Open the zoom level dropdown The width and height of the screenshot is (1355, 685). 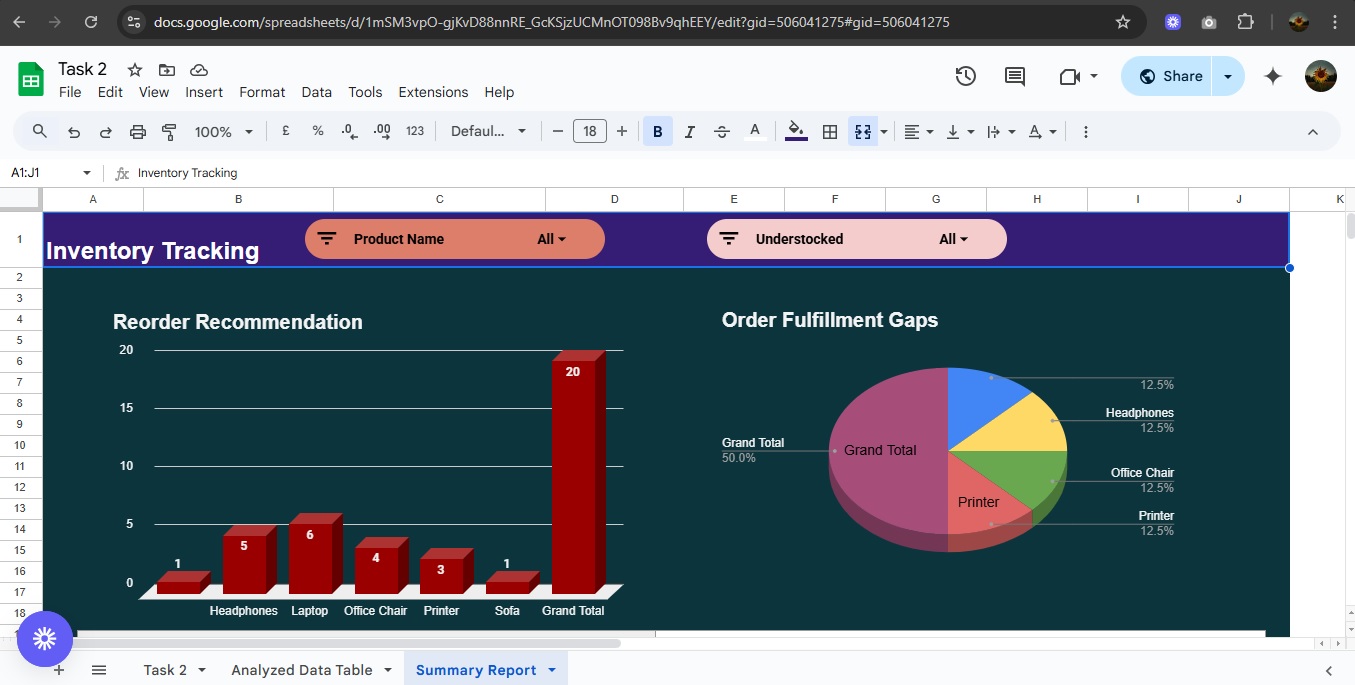point(224,132)
